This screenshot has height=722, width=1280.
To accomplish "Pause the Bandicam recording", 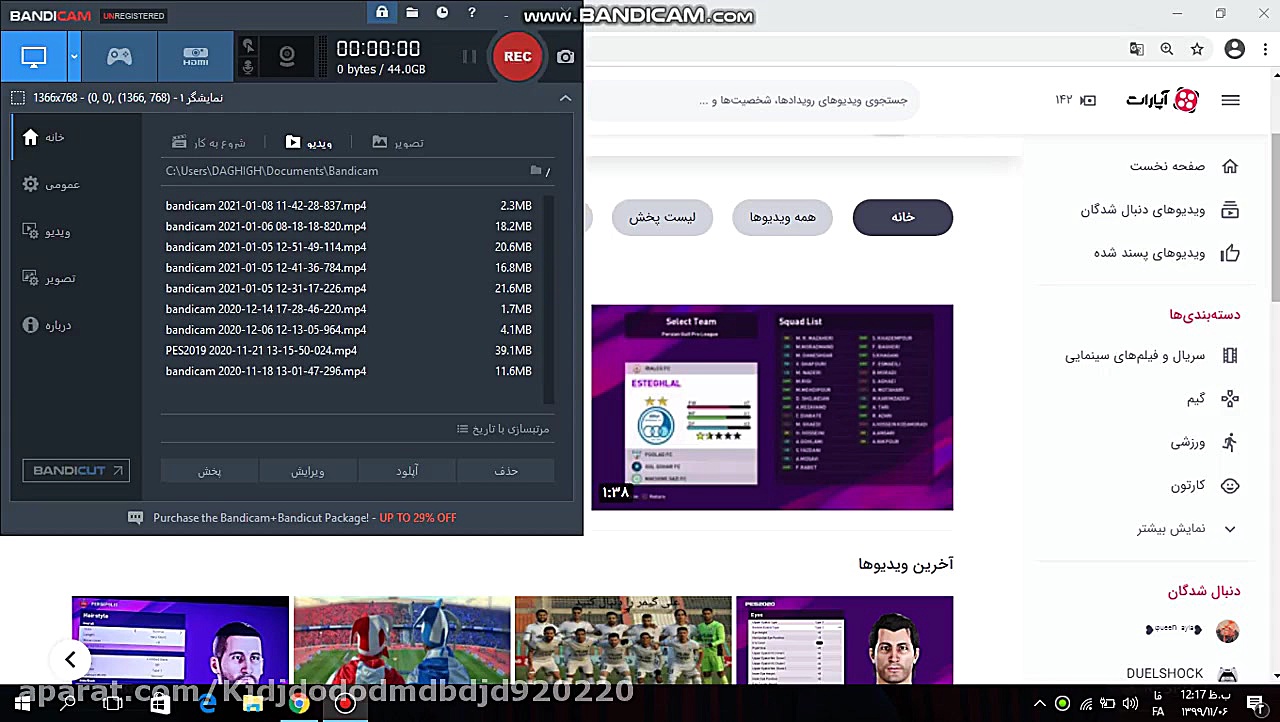I will 469,57.
